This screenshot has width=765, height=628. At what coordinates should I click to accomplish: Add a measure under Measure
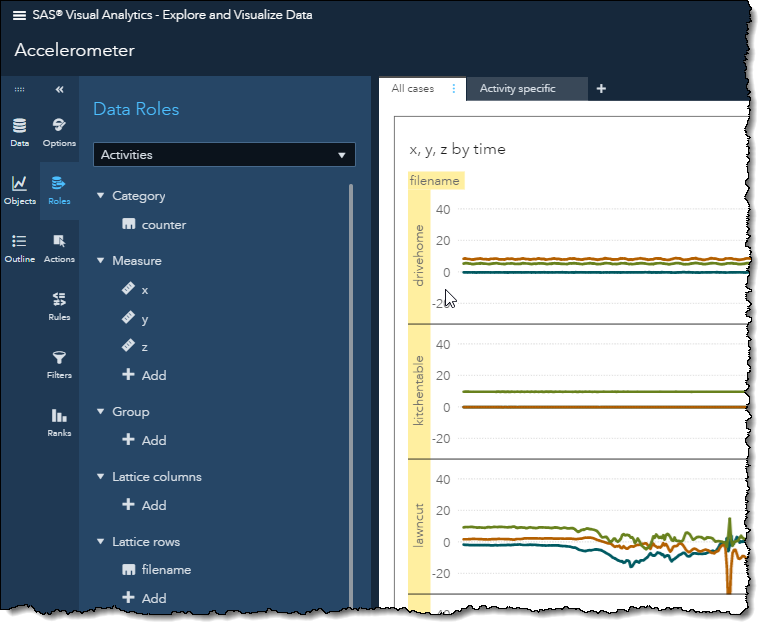pyautogui.click(x=144, y=375)
